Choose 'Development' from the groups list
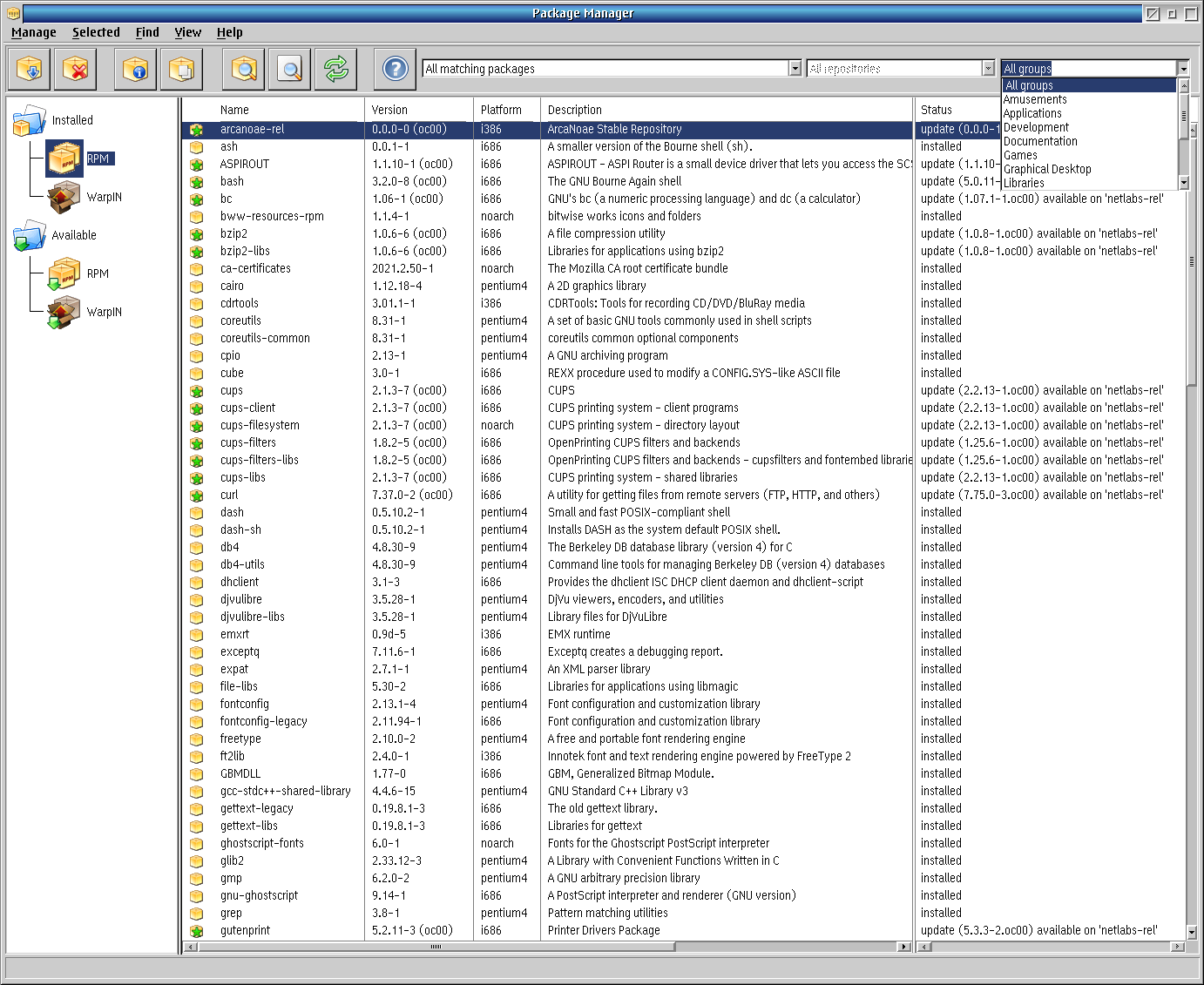The width and height of the screenshot is (1204, 985). 1036,127
